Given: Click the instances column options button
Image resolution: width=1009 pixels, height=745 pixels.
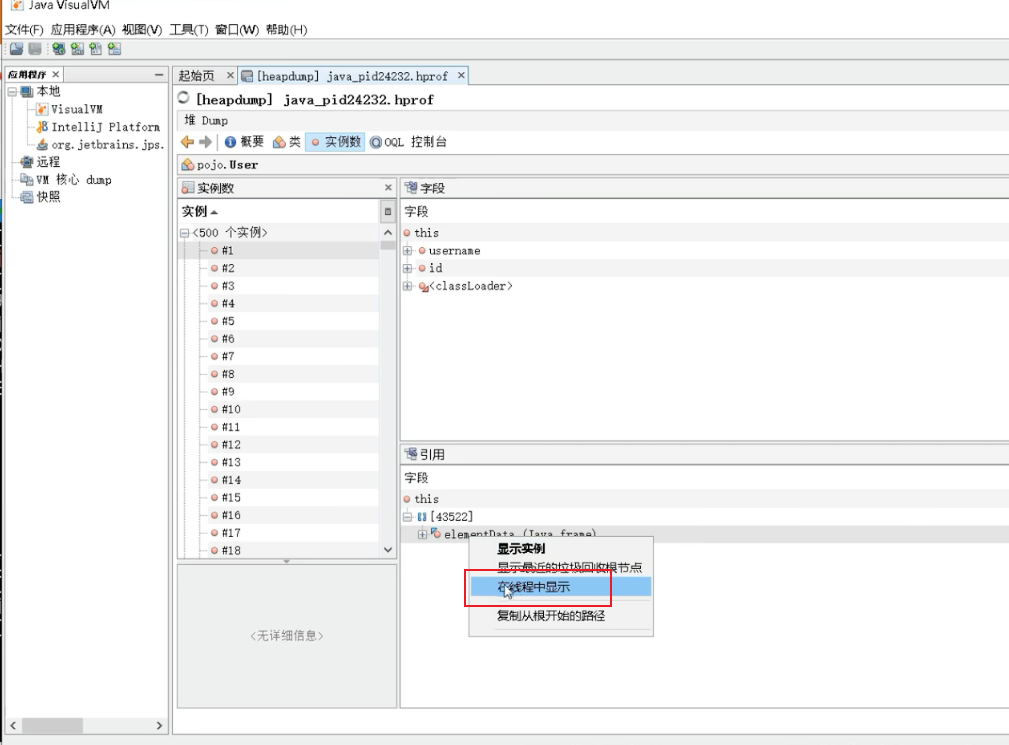Looking at the screenshot, I should (x=388, y=212).
